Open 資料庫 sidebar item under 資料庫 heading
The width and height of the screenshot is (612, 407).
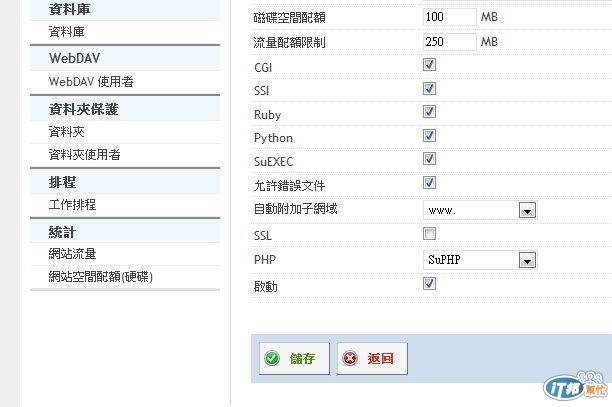(66, 32)
